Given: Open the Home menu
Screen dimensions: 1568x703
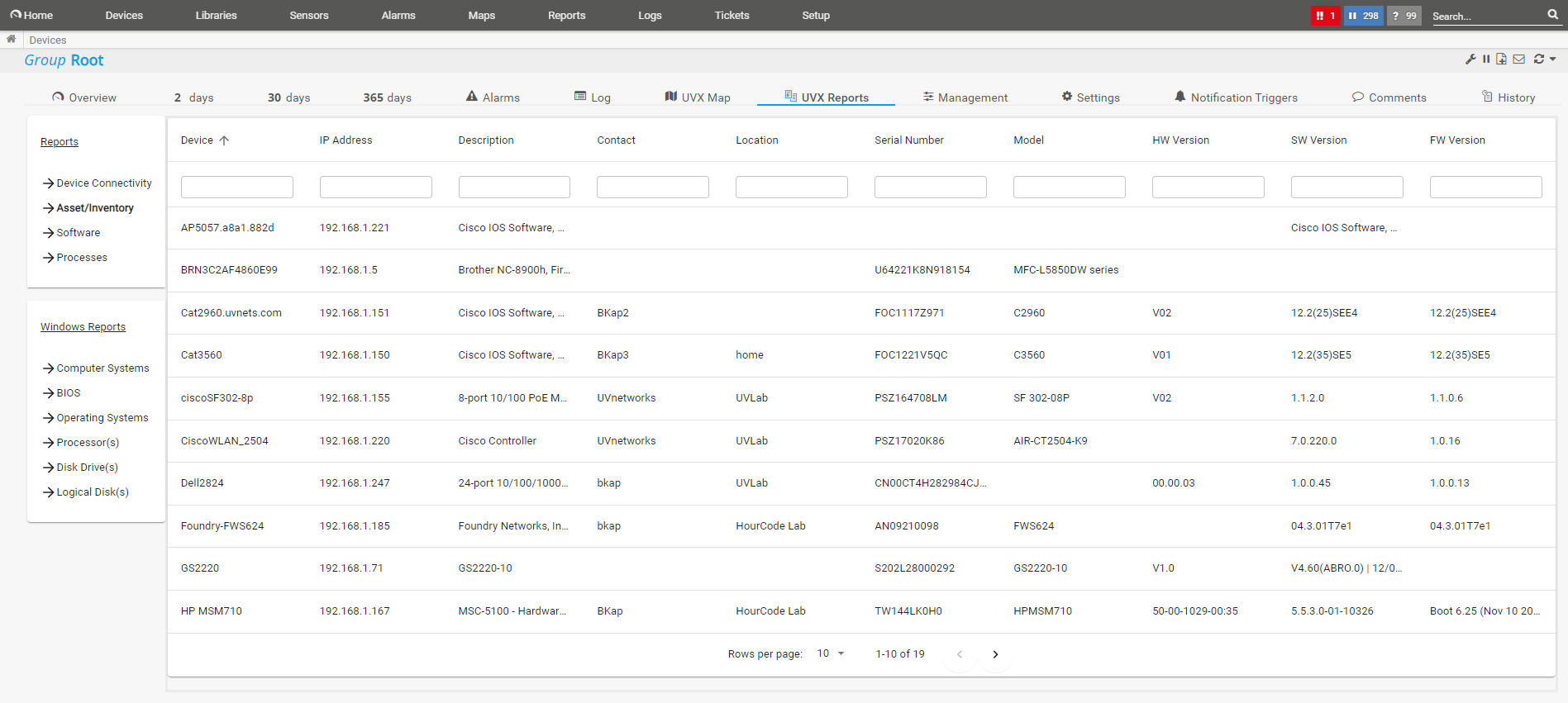Looking at the screenshot, I should point(31,15).
